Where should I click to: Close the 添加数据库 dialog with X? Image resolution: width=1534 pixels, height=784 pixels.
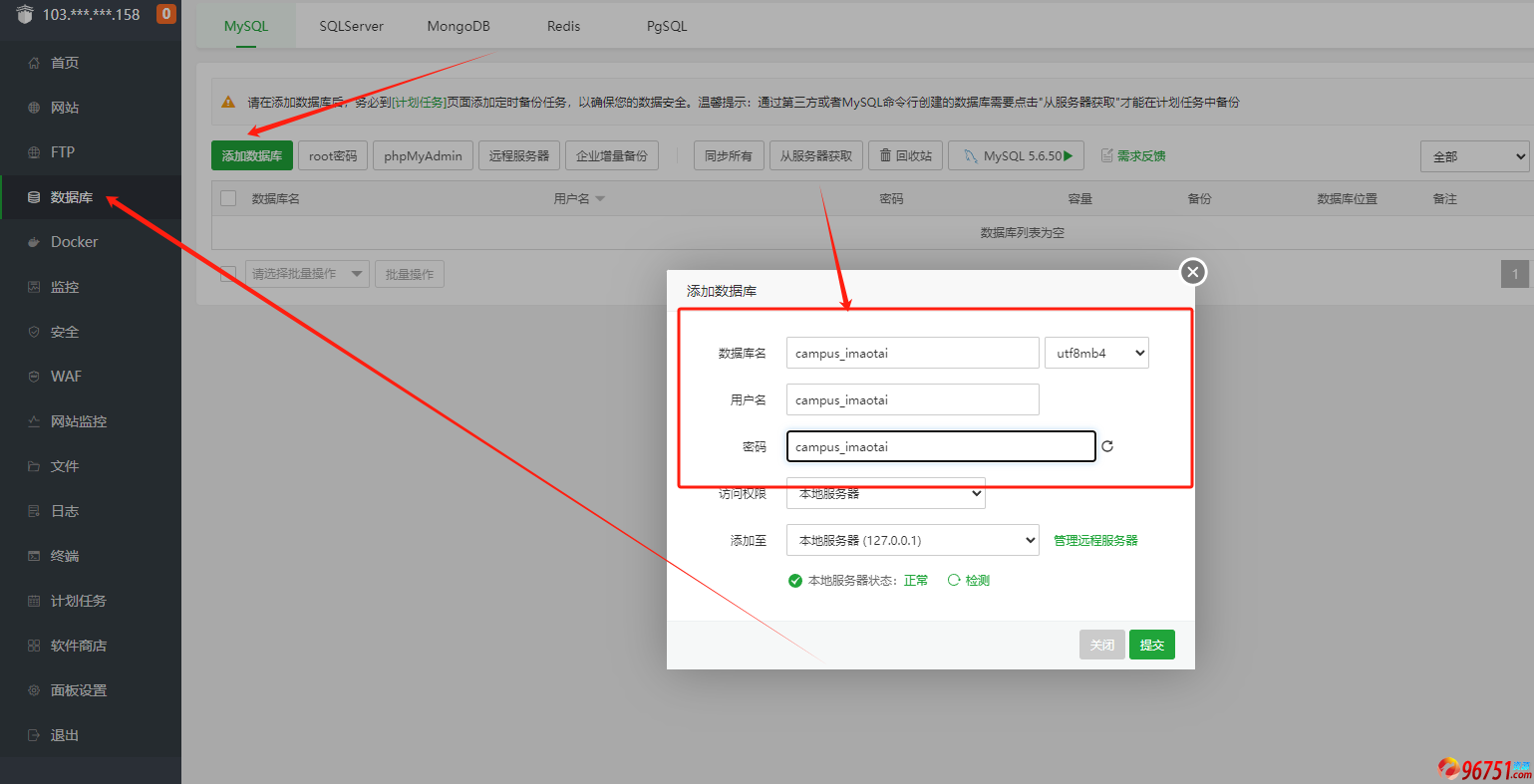point(1193,272)
